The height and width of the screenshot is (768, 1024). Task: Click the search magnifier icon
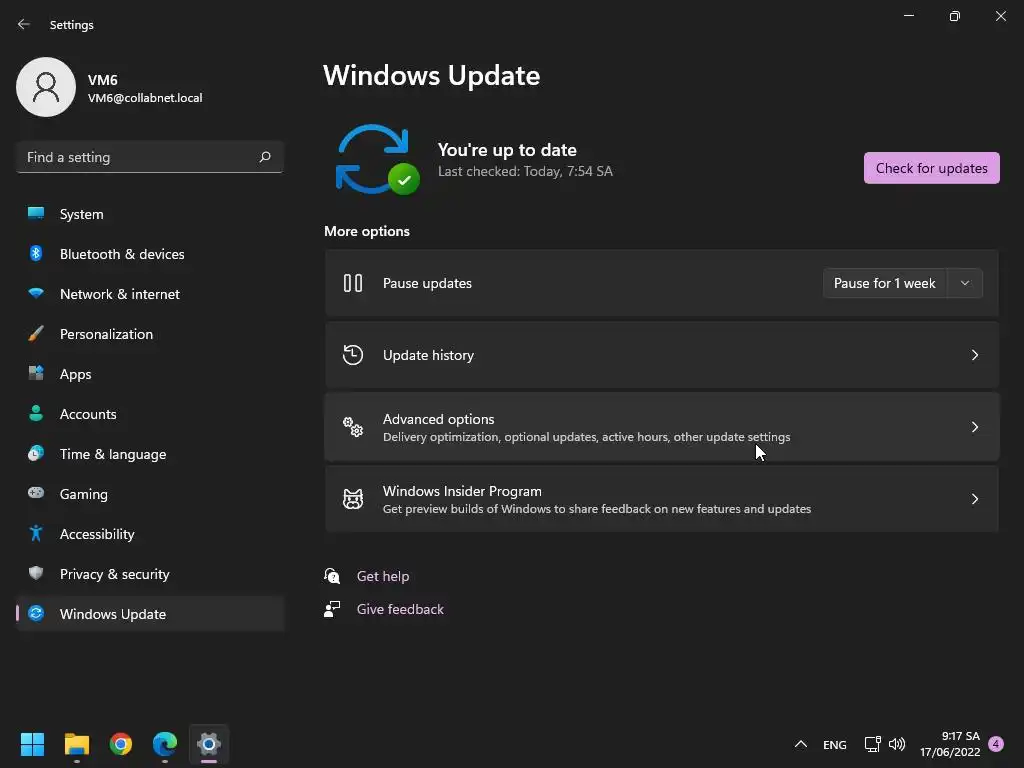264,157
